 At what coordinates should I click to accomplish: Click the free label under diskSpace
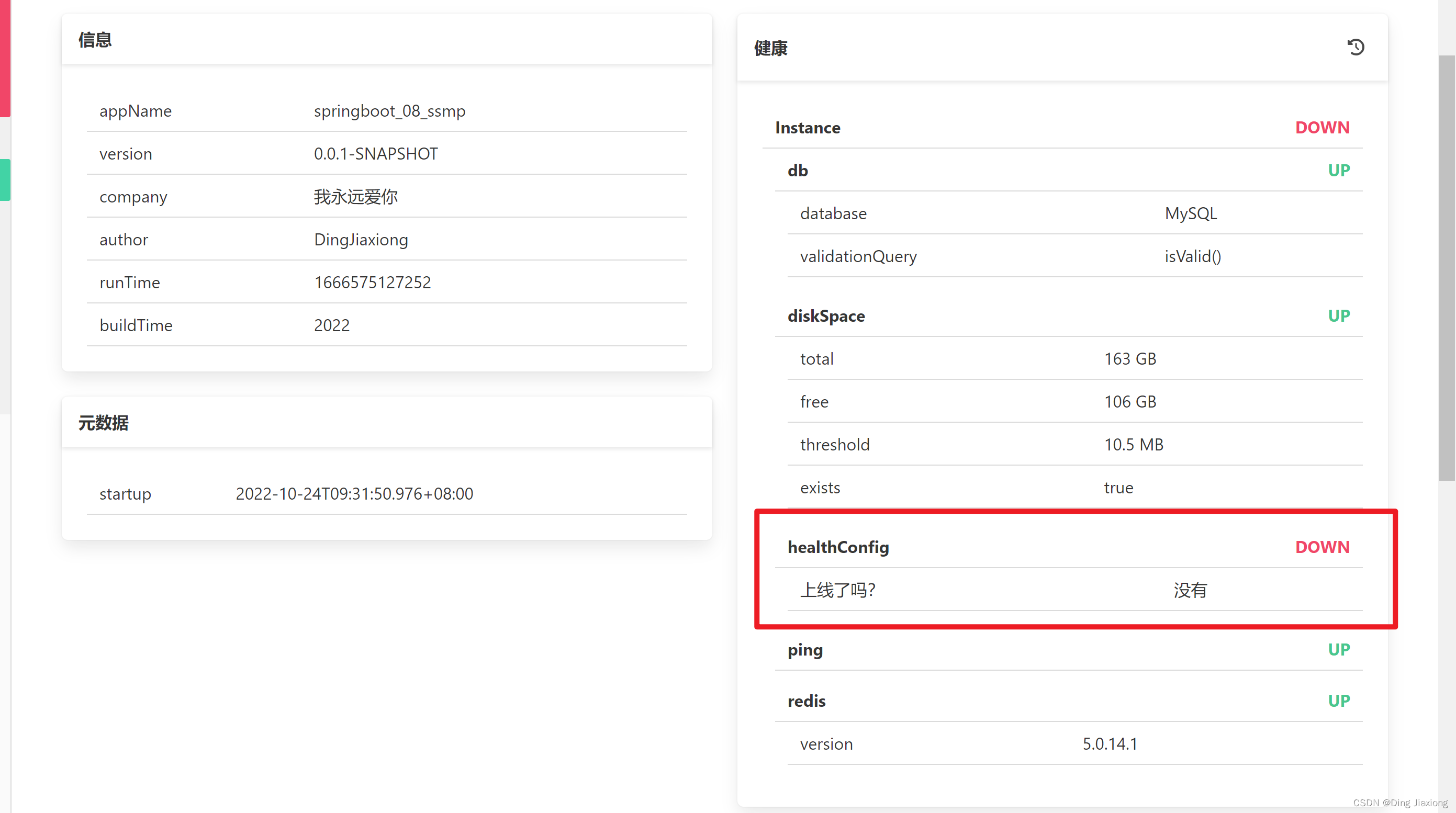coord(814,402)
